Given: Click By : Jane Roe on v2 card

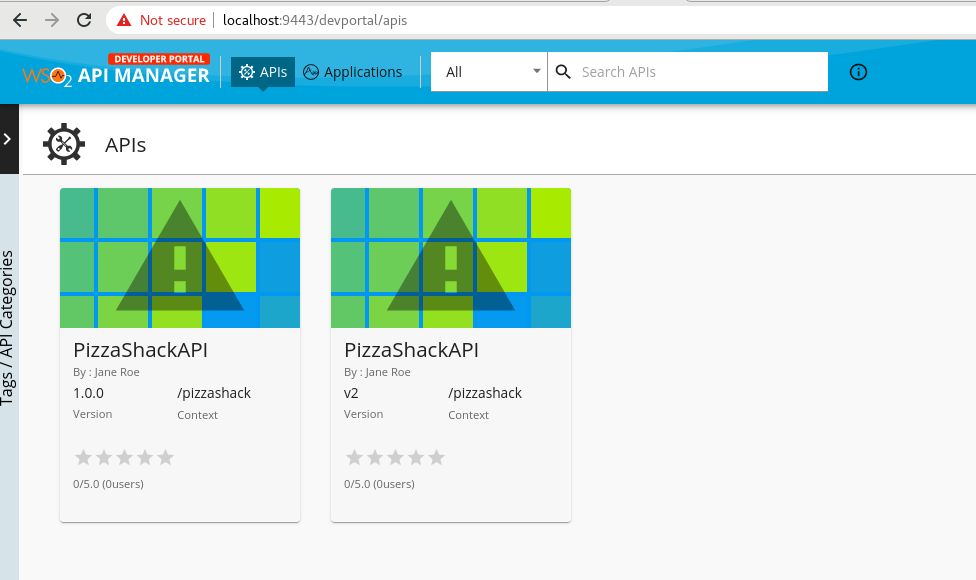Looking at the screenshot, I should coord(377,372).
